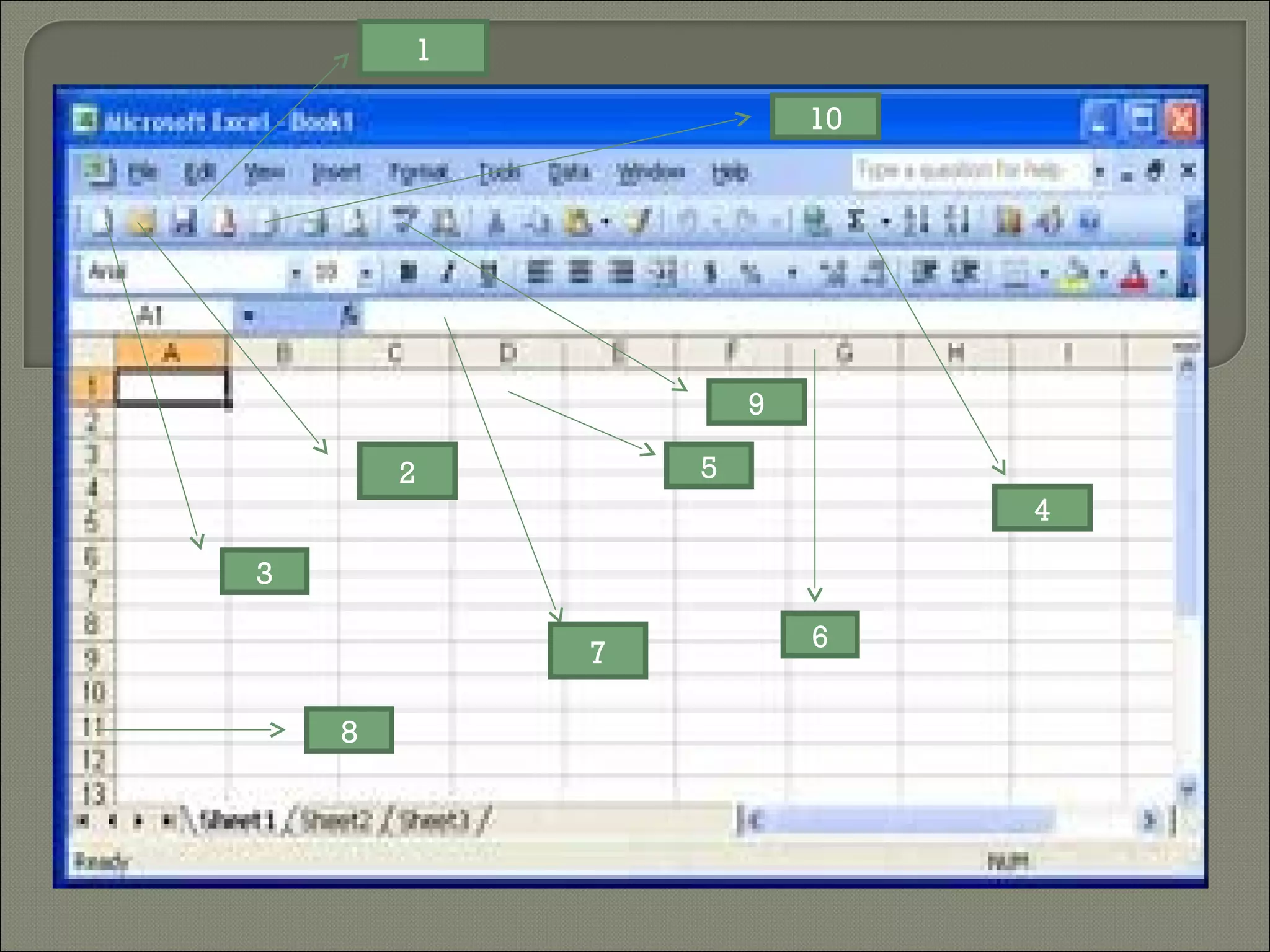The width and height of the screenshot is (1270, 952).
Task: Click the row 11 header
Action: (x=93, y=726)
